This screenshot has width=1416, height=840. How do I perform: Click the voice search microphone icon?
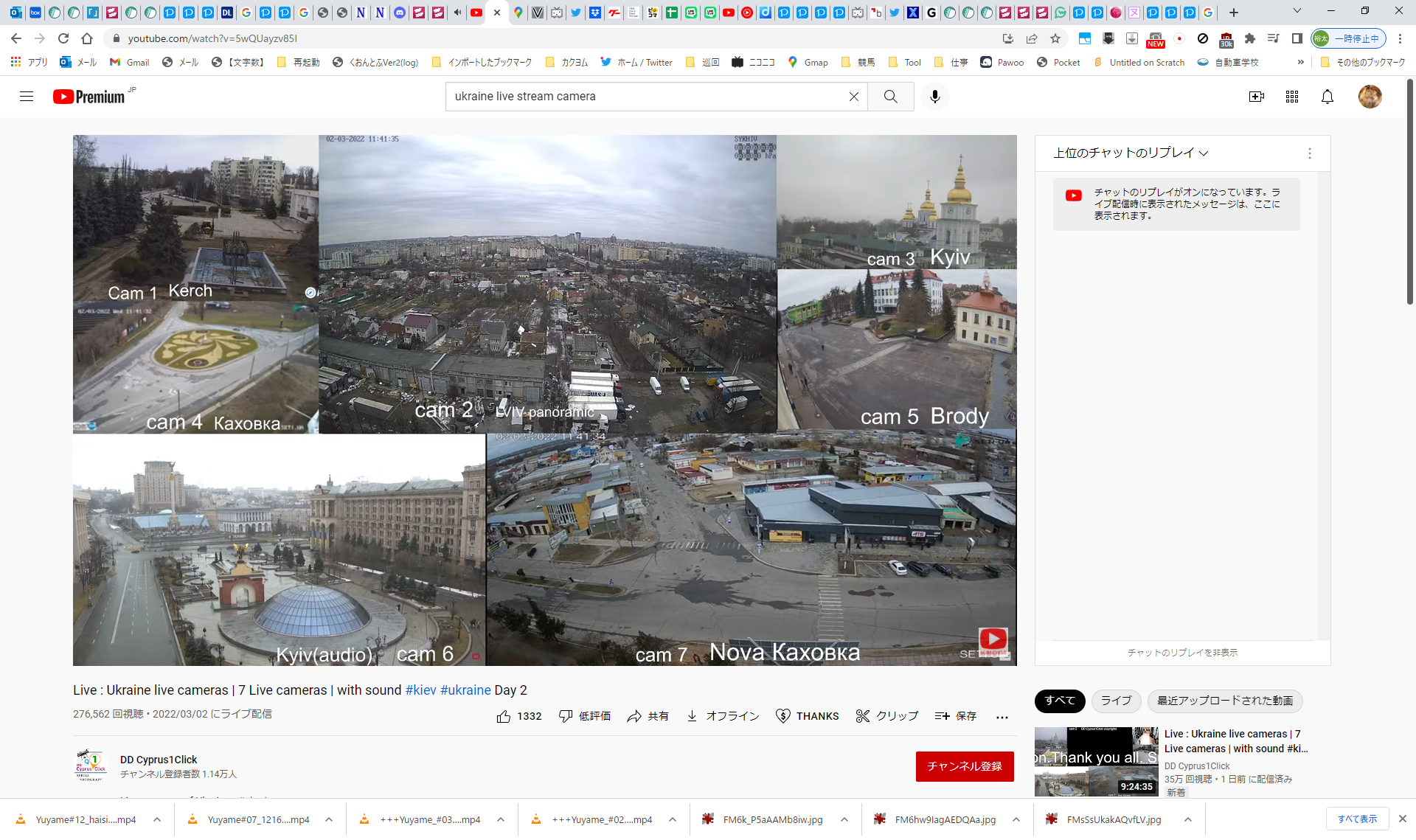934,97
